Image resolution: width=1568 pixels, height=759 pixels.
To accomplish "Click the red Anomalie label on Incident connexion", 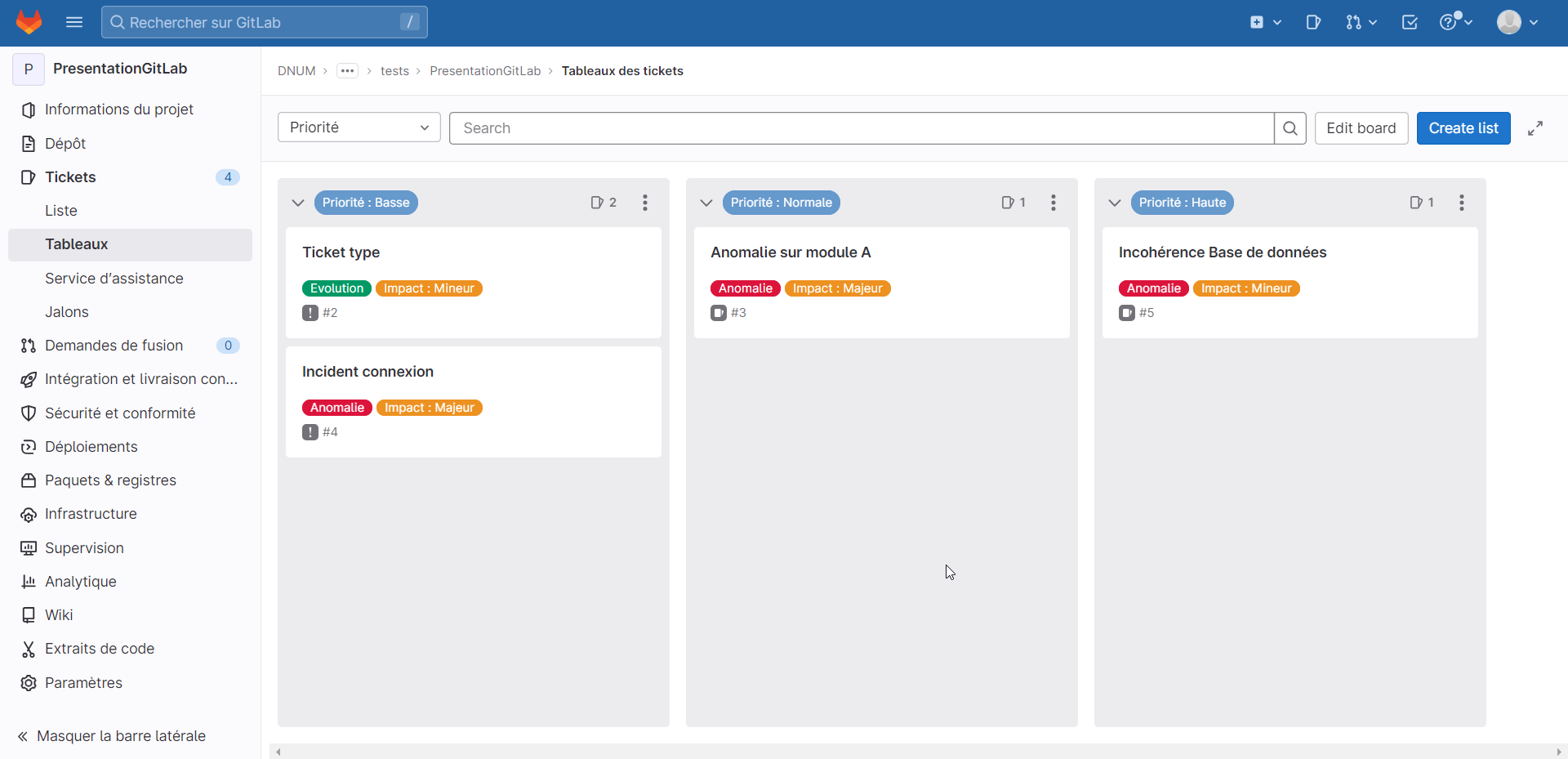I will click(x=337, y=408).
